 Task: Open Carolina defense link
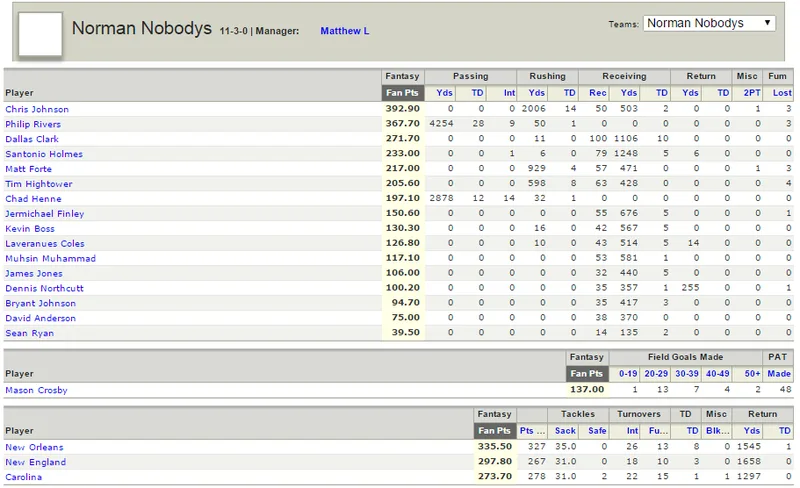23,477
